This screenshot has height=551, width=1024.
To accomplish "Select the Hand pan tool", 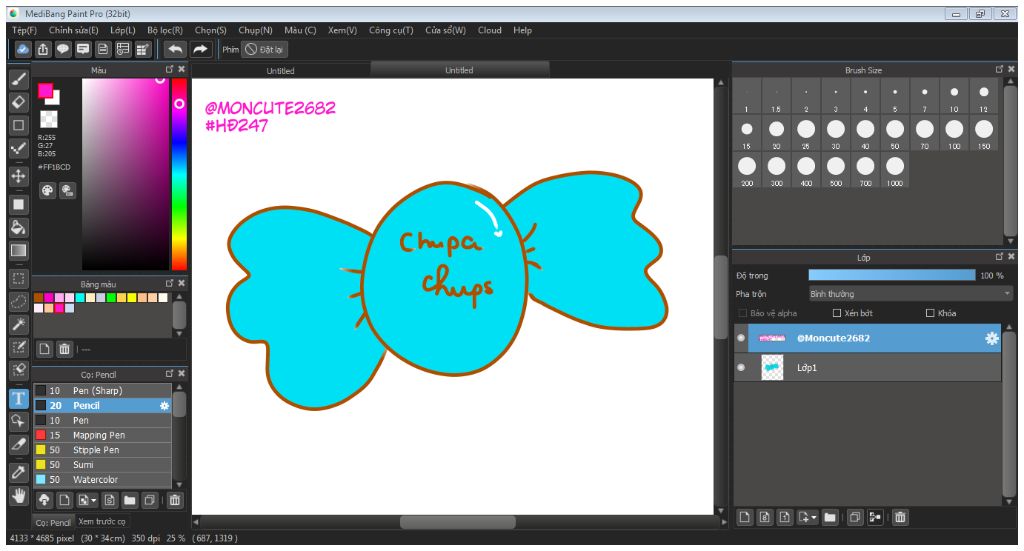I will (x=19, y=496).
